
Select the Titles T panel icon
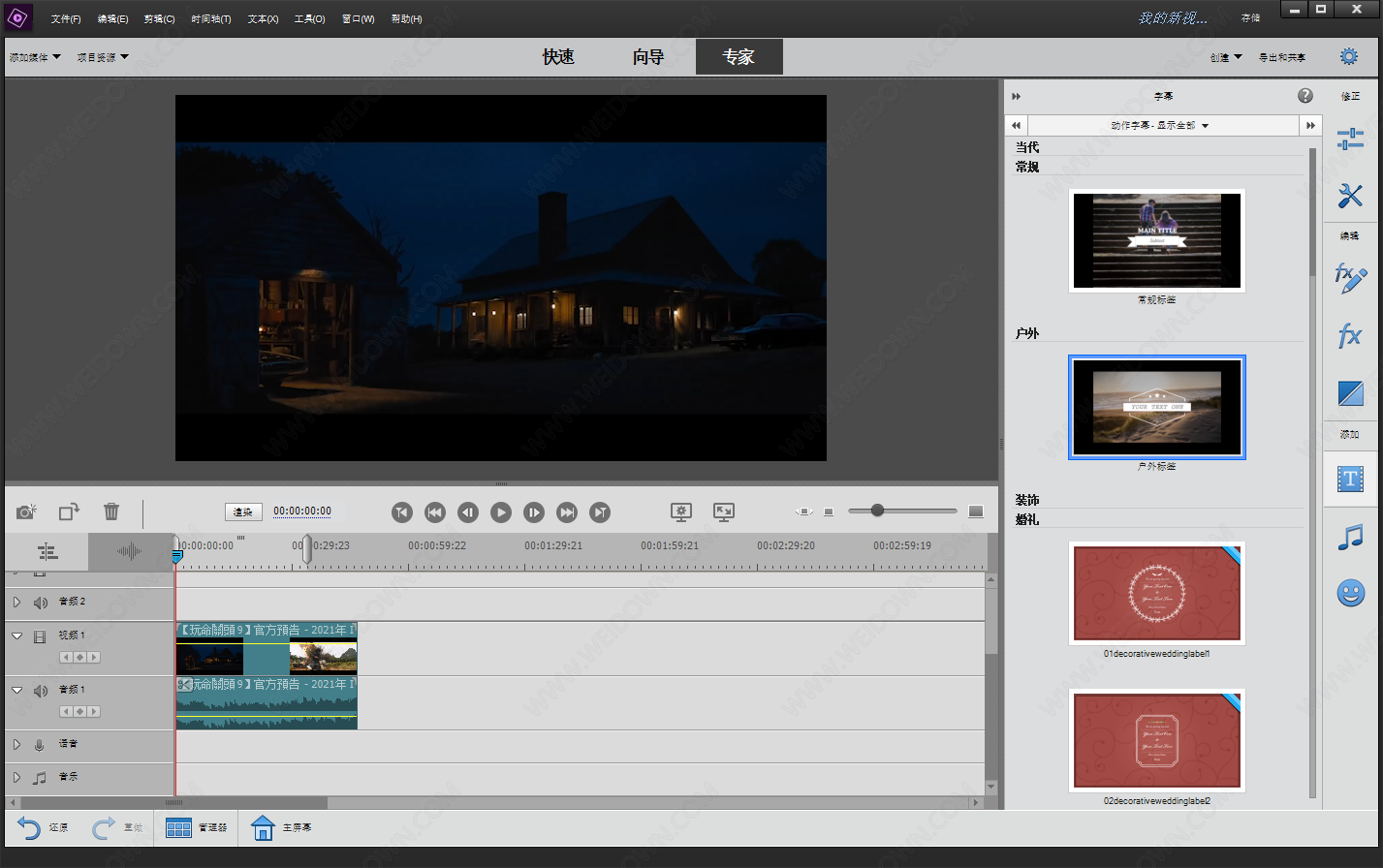click(x=1350, y=479)
